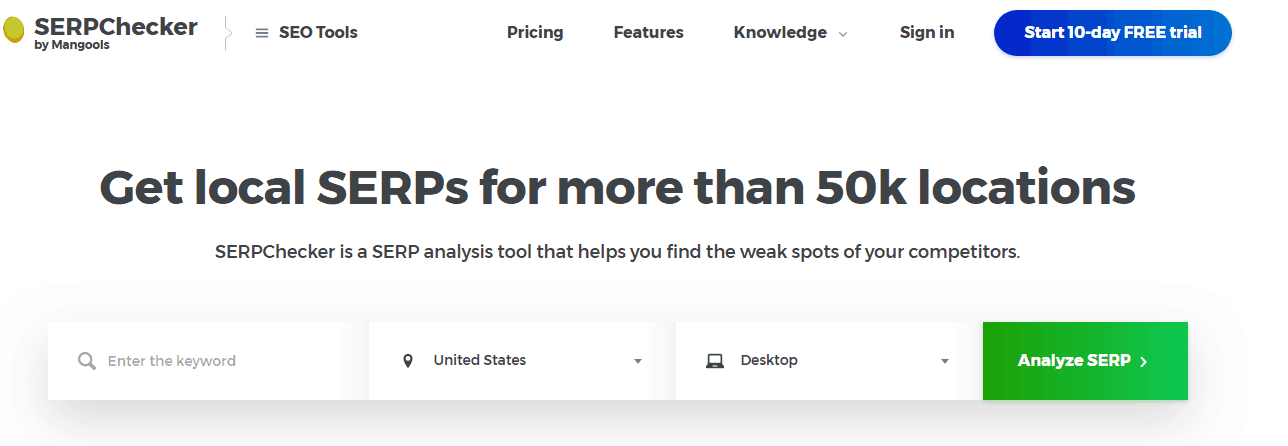The height and width of the screenshot is (446, 1288).
Task: Focus the Enter the keyword field
Action: pos(208,361)
